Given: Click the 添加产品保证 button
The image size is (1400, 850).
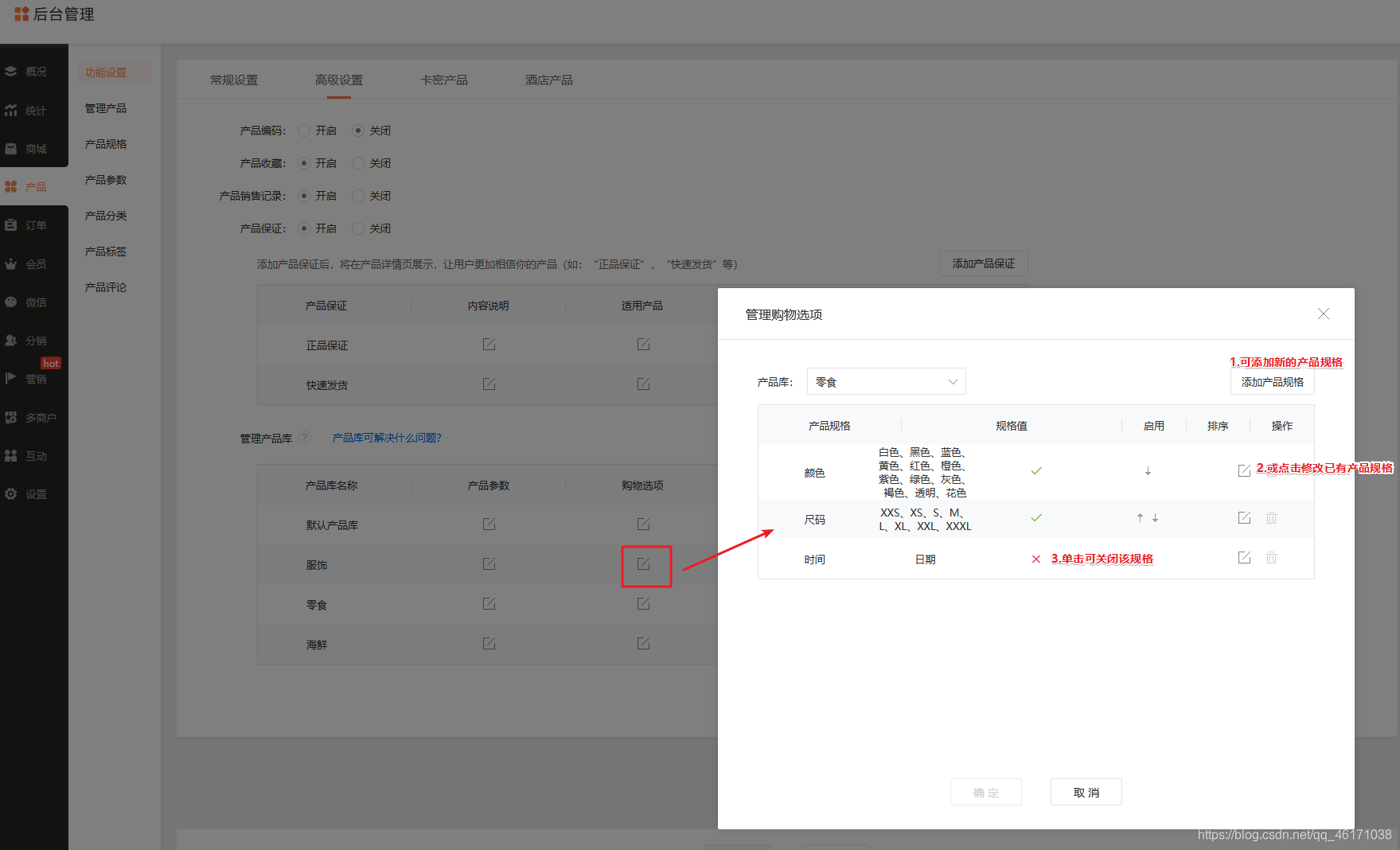Looking at the screenshot, I should 983,263.
